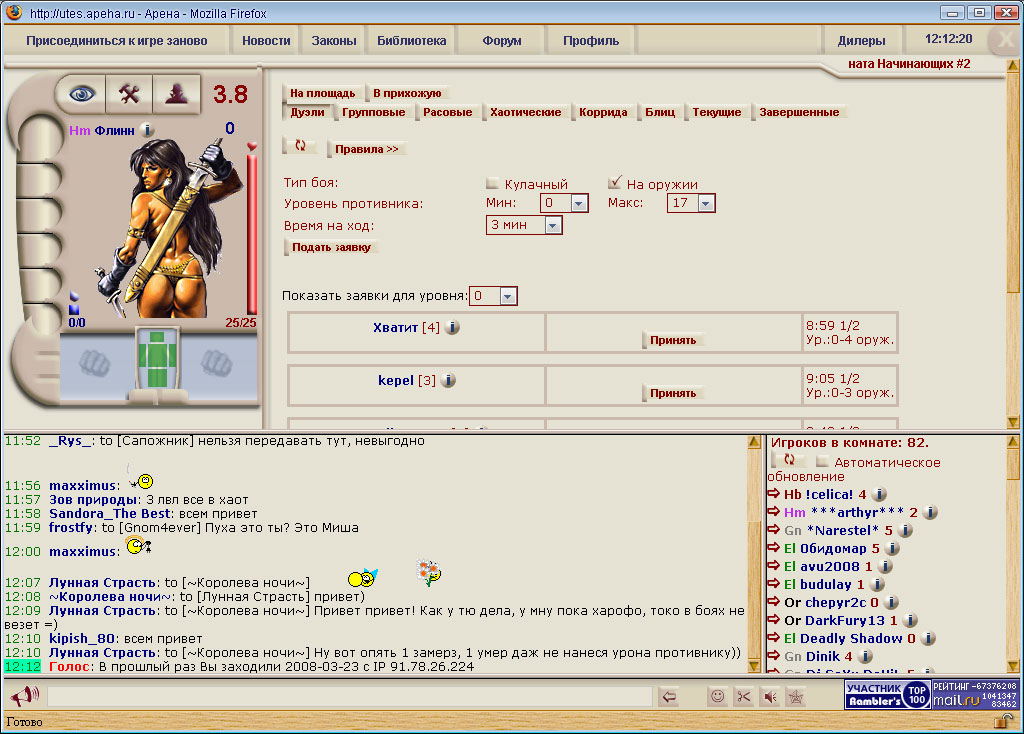Viewport: 1024px width, 734px height.
Task: Switch to the Блиц tab
Action: click(x=660, y=112)
